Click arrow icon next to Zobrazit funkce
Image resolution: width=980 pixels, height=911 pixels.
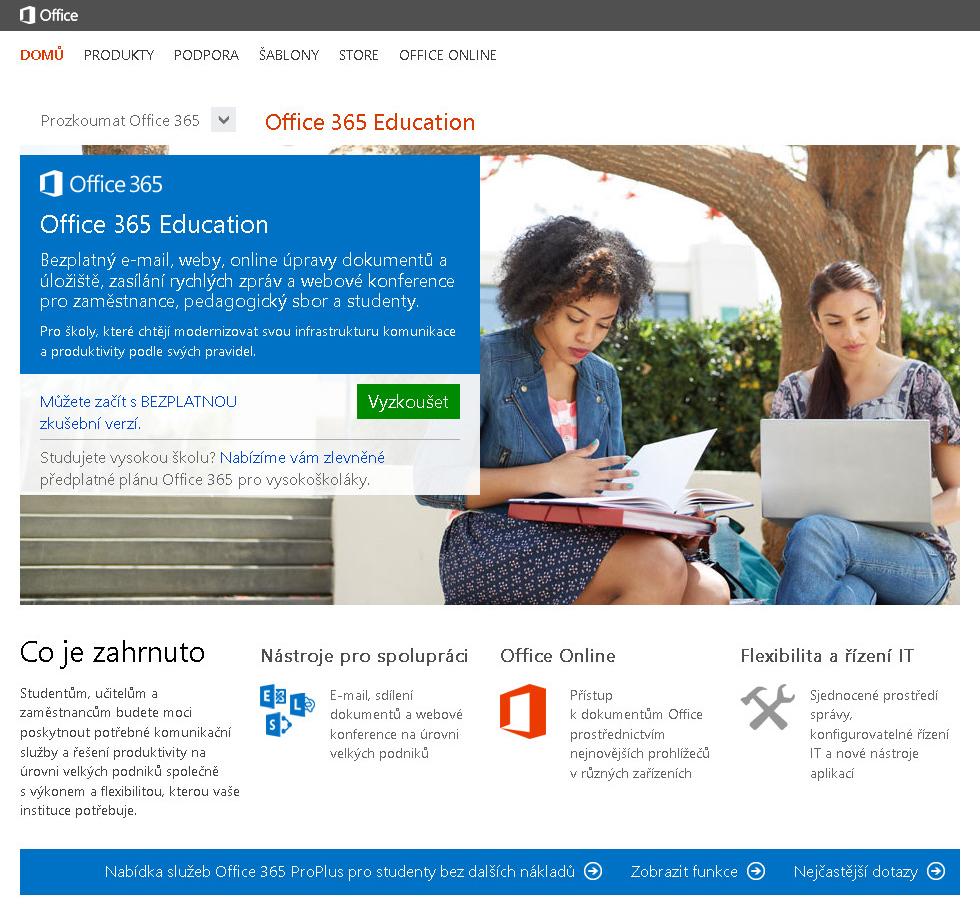click(756, 871)
